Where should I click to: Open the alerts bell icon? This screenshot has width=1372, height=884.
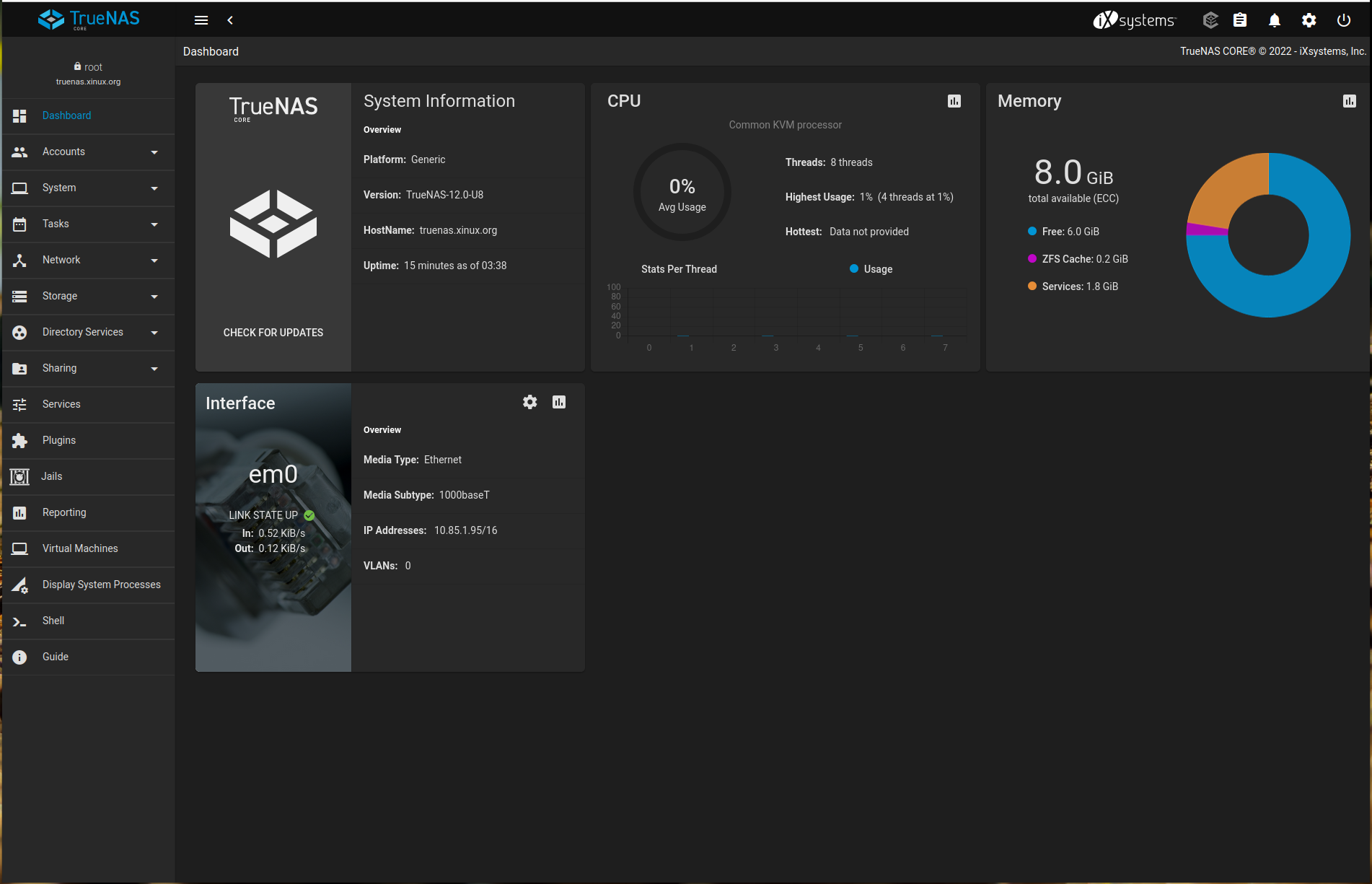point(1274,20)
